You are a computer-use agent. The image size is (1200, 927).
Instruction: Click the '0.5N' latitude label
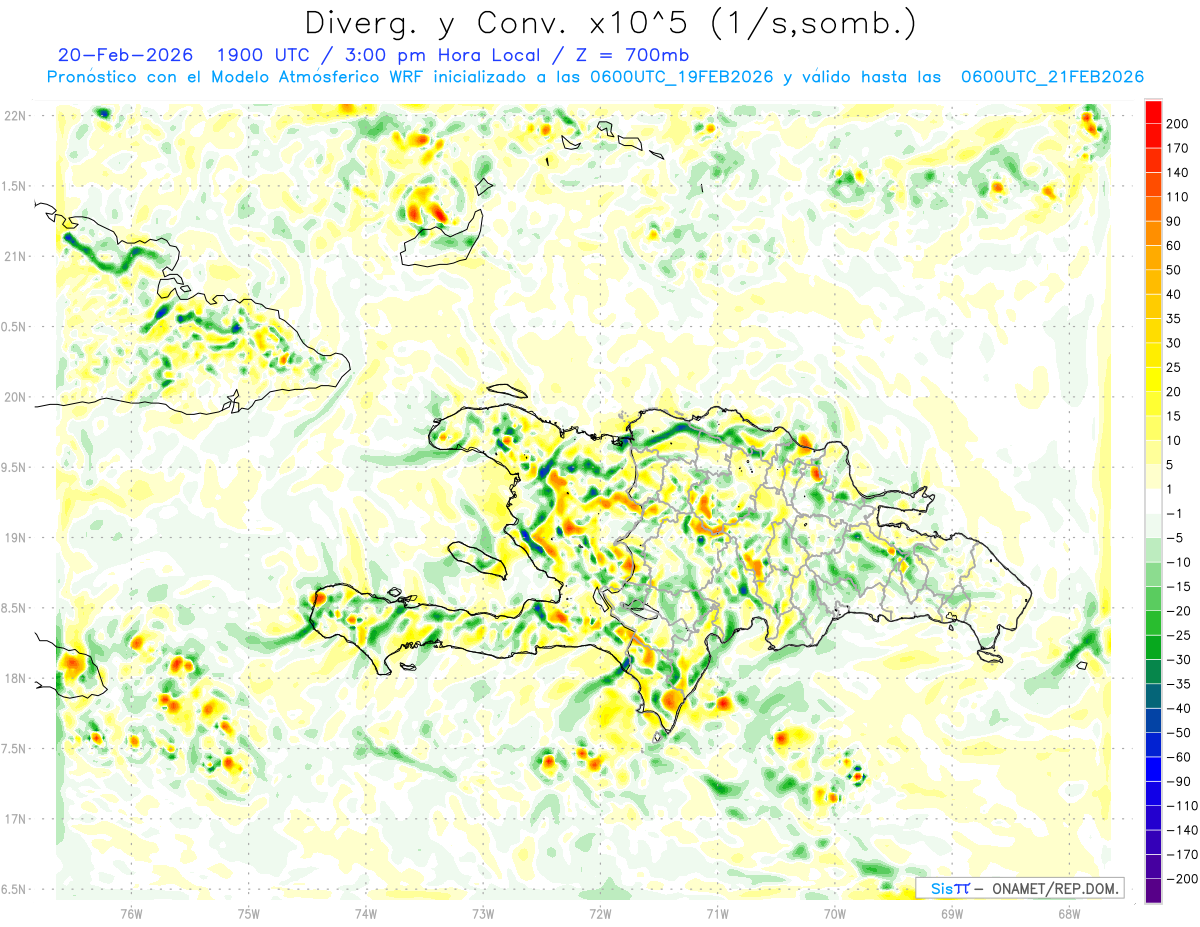(x=15, y=327)
